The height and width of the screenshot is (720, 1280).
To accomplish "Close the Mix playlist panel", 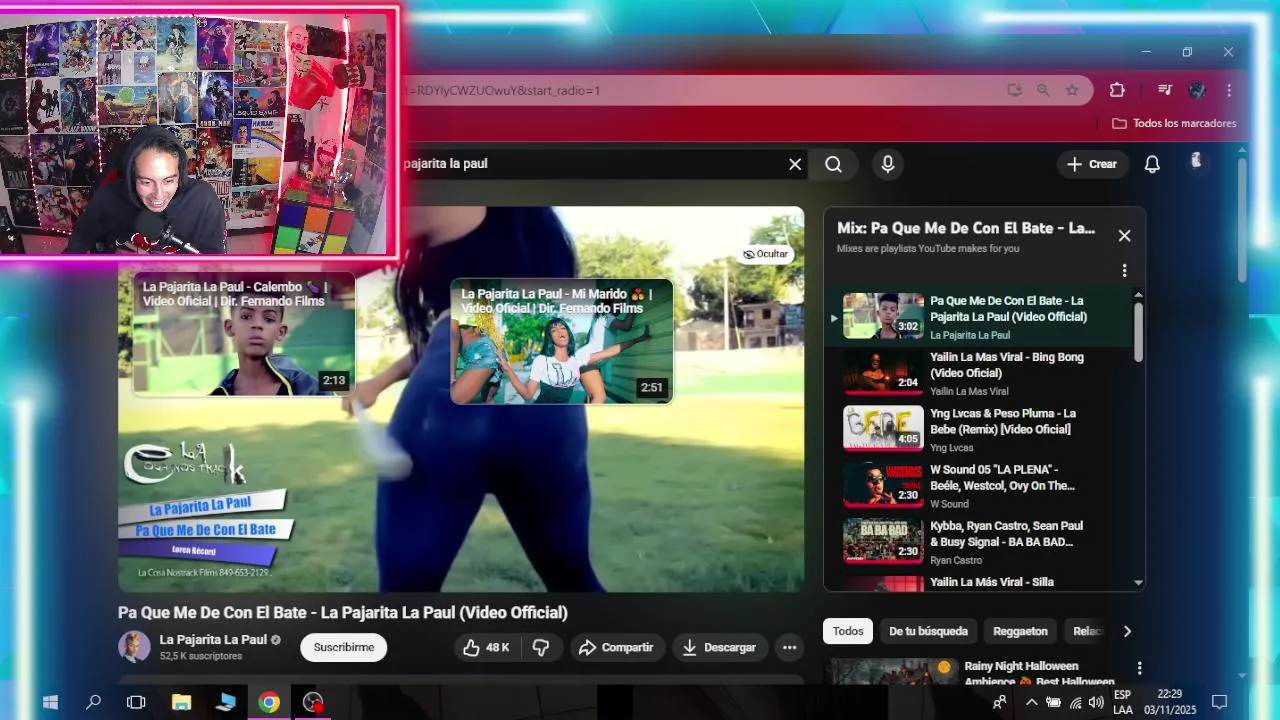I will (1124, 236).
